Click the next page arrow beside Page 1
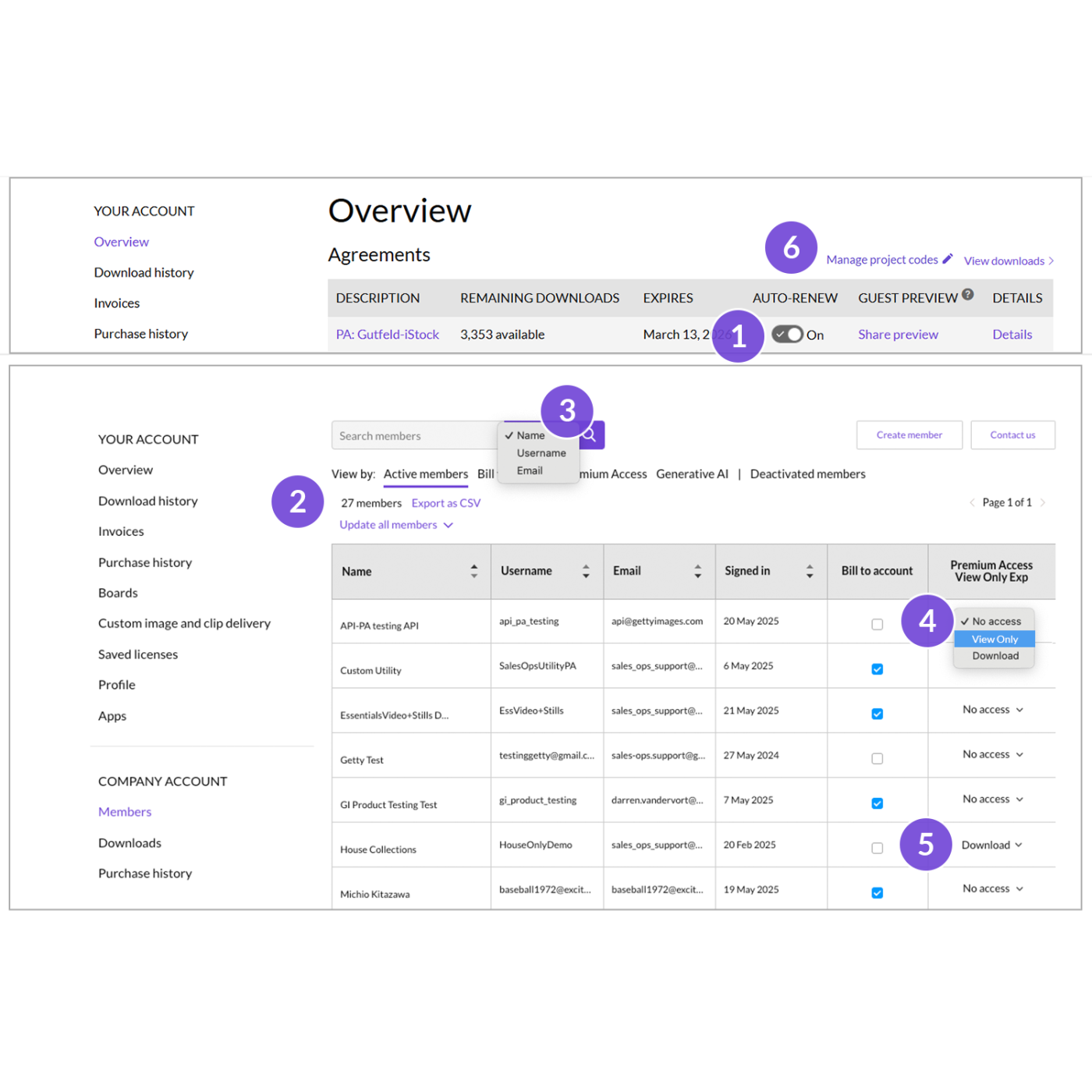The image size is (1092, 1092). point(1044,502)
